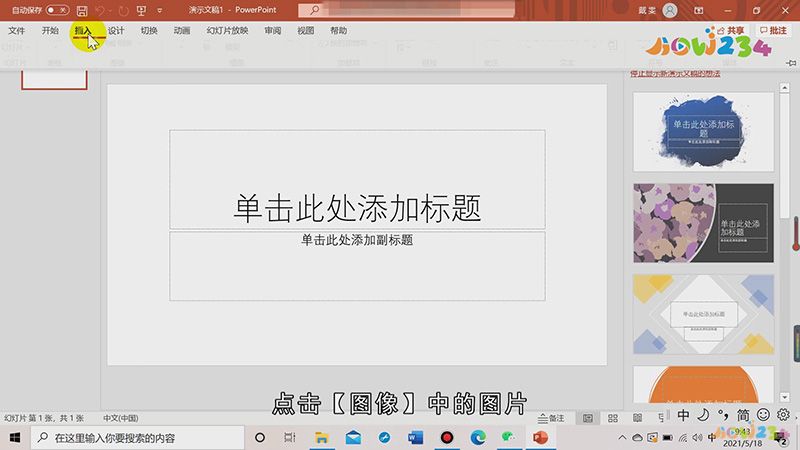Screen dimensions: 800x450
Task: Open the IME settings gear icon
Action: pyautogui.click(x=783, y=415)
